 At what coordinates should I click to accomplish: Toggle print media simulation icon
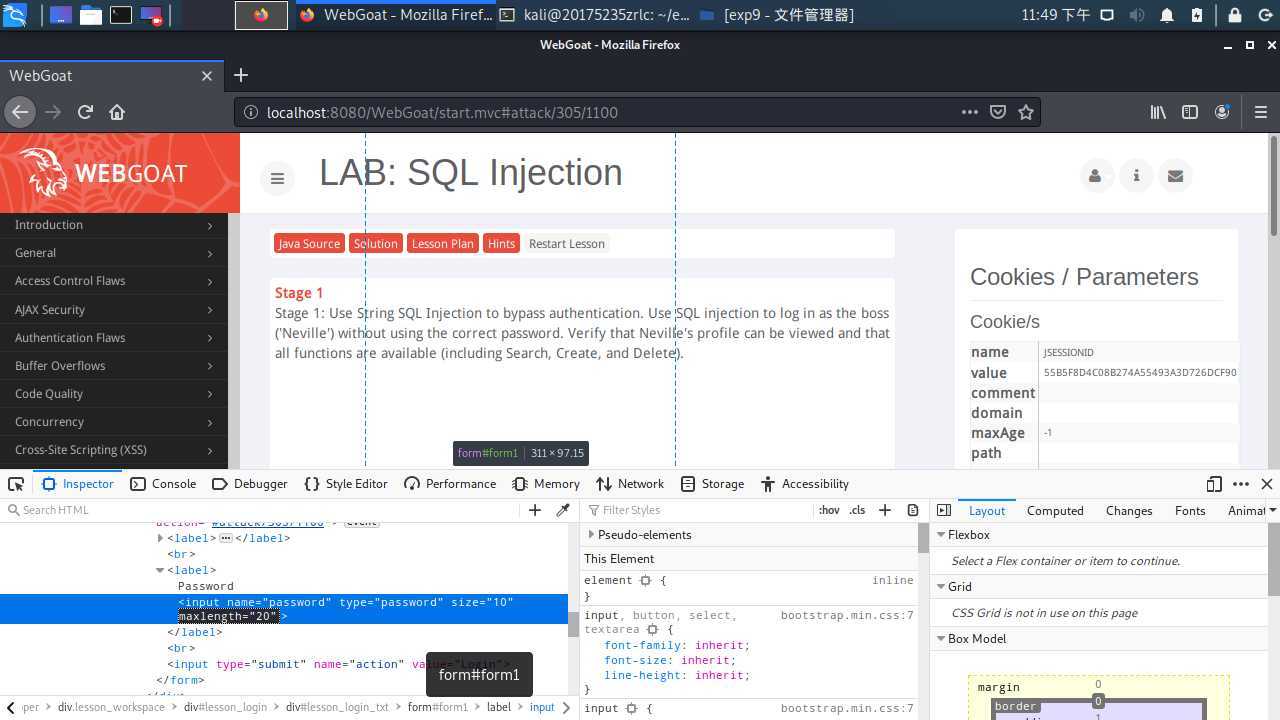click(913, 510)
